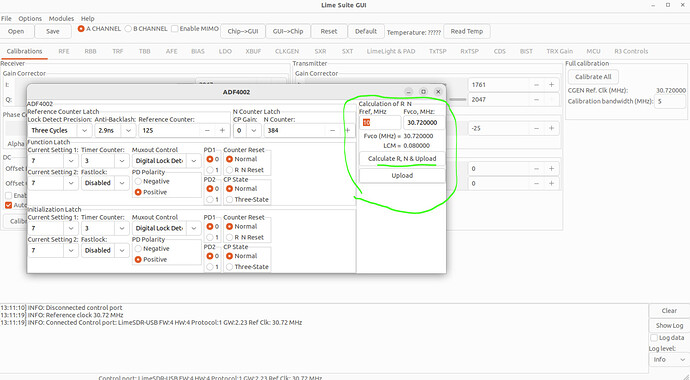Click the Reset button
This screenshot has height=380, width=690.
pos(329,31)
